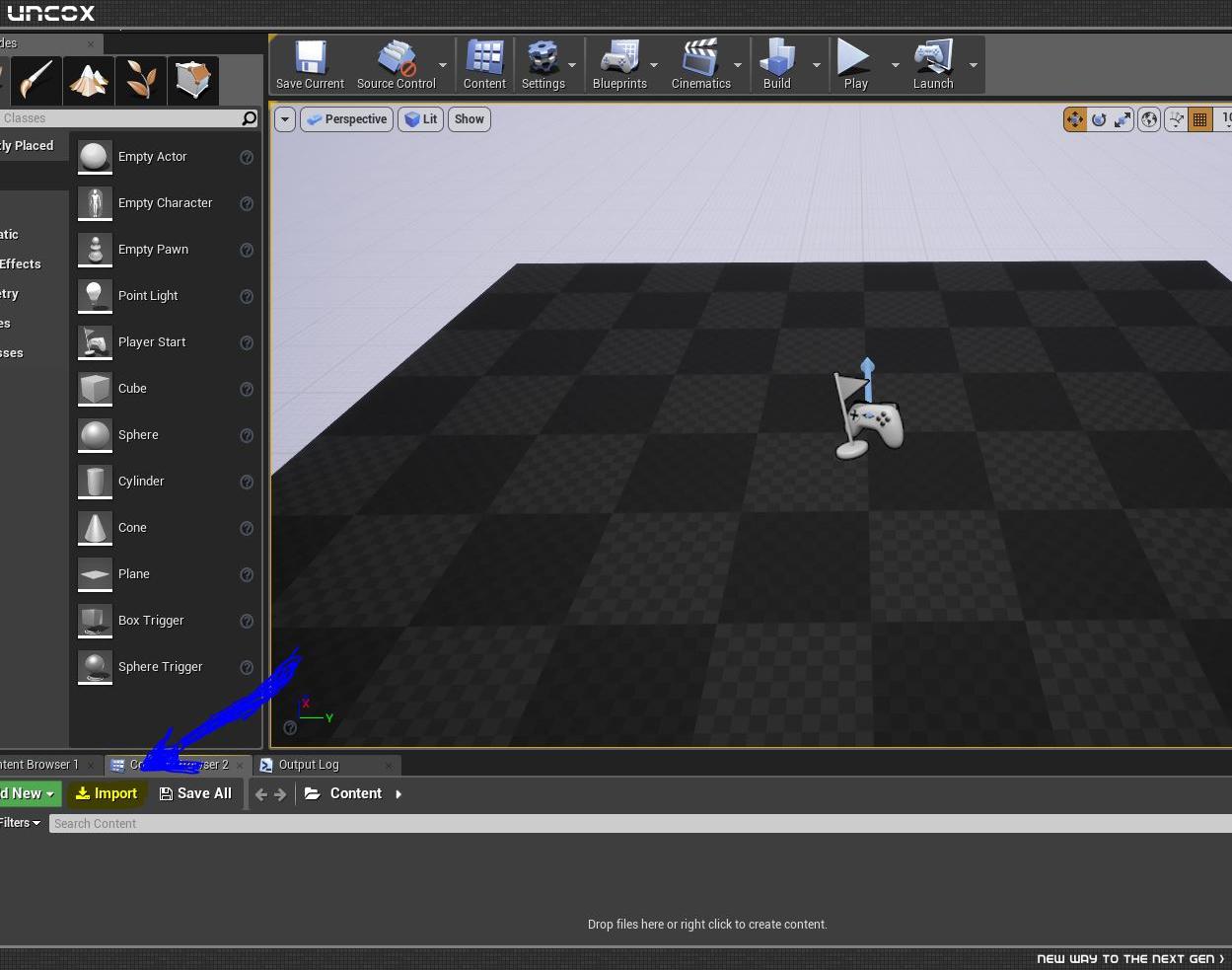1232x970 pixels.
Task: Open Source Control from the toolbar
Action: click(396, 65)
